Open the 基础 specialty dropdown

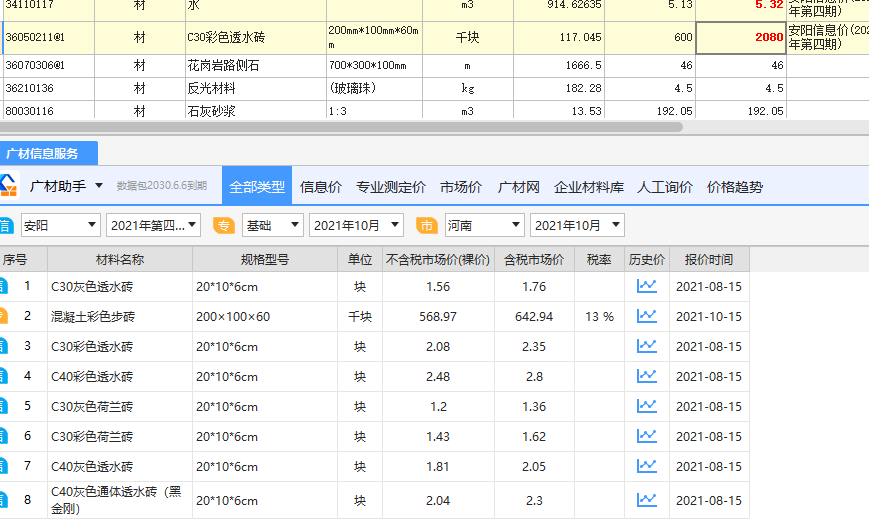coord(272,225)
